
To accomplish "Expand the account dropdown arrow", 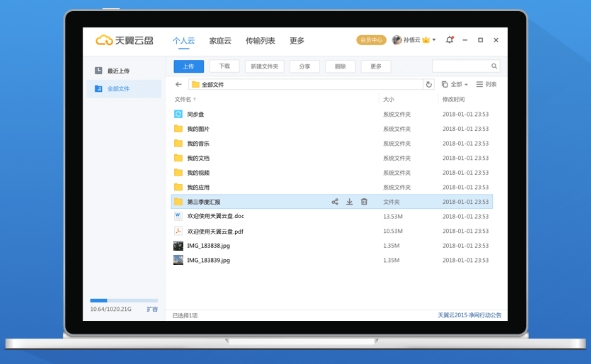I will tap(434, 40).
